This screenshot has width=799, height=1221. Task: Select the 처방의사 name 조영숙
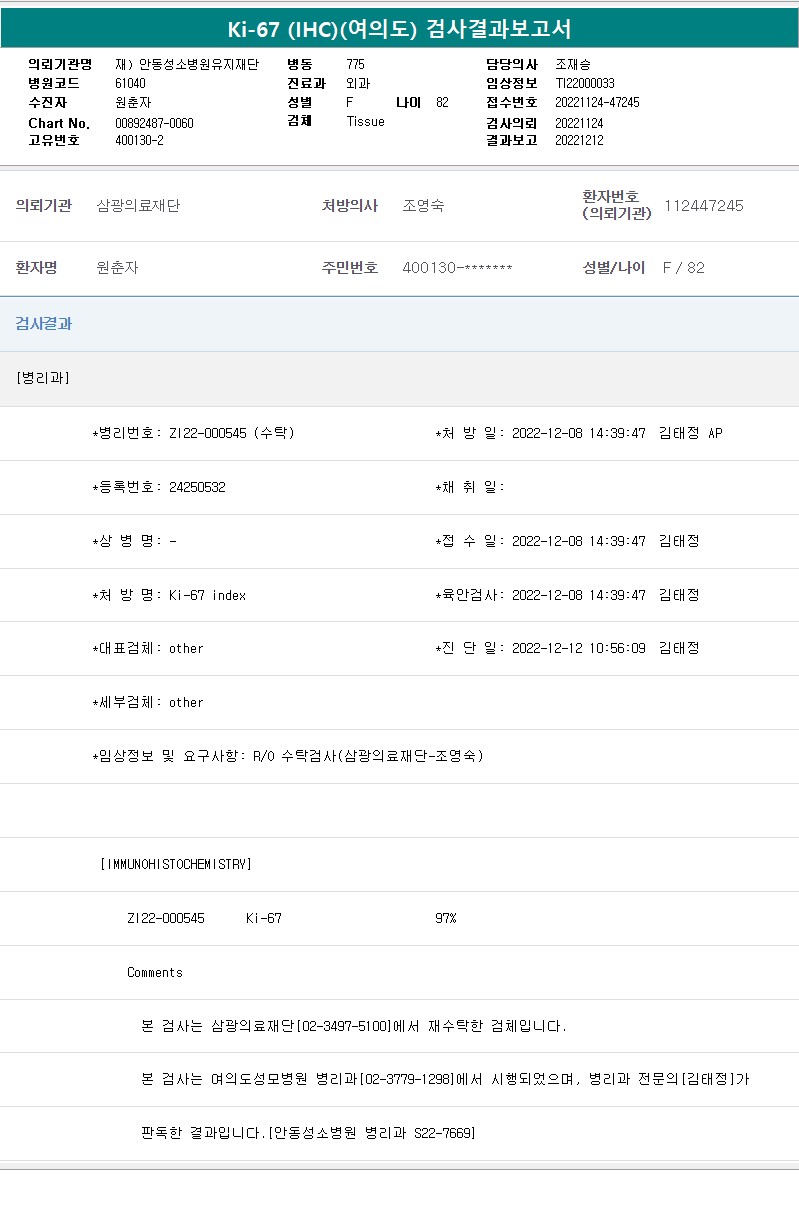[x=423, y=206]
